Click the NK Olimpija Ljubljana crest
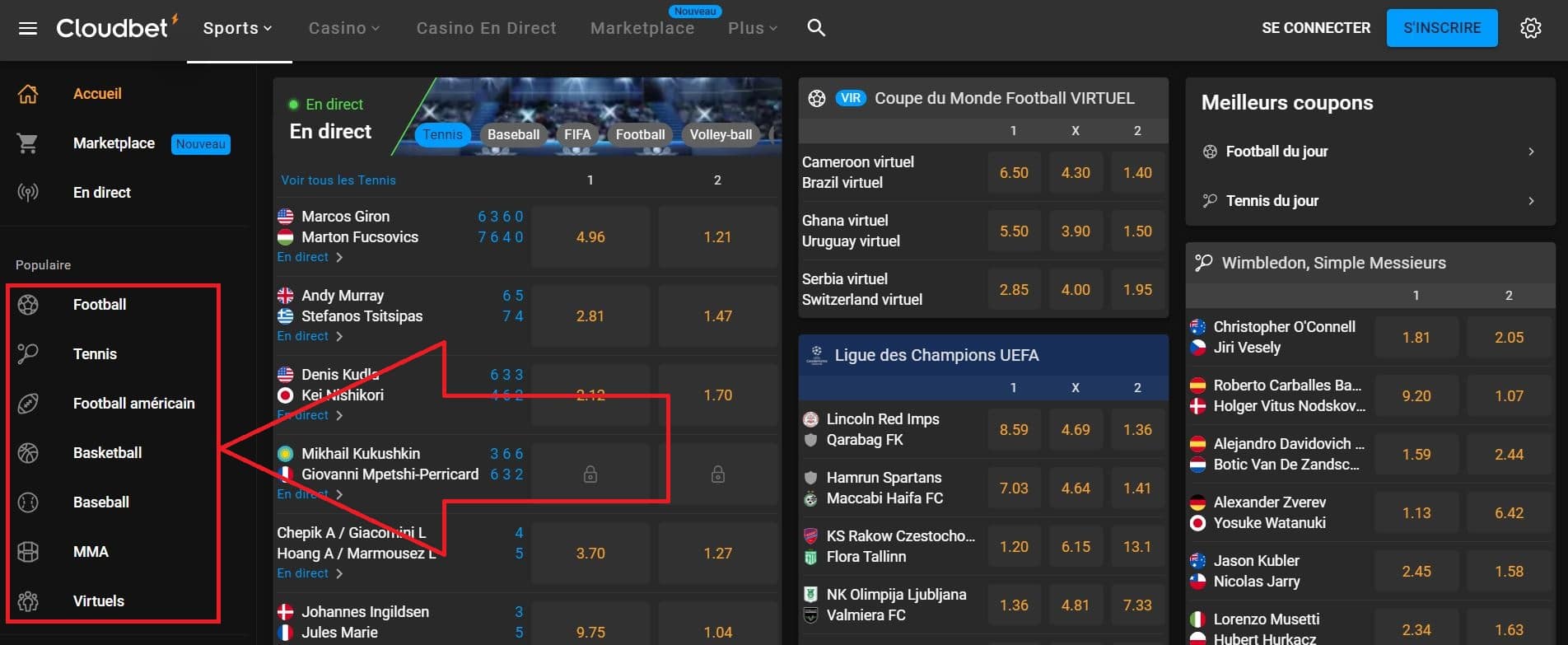This screenshot has height=645, width=1568. [x=810, y=595]
